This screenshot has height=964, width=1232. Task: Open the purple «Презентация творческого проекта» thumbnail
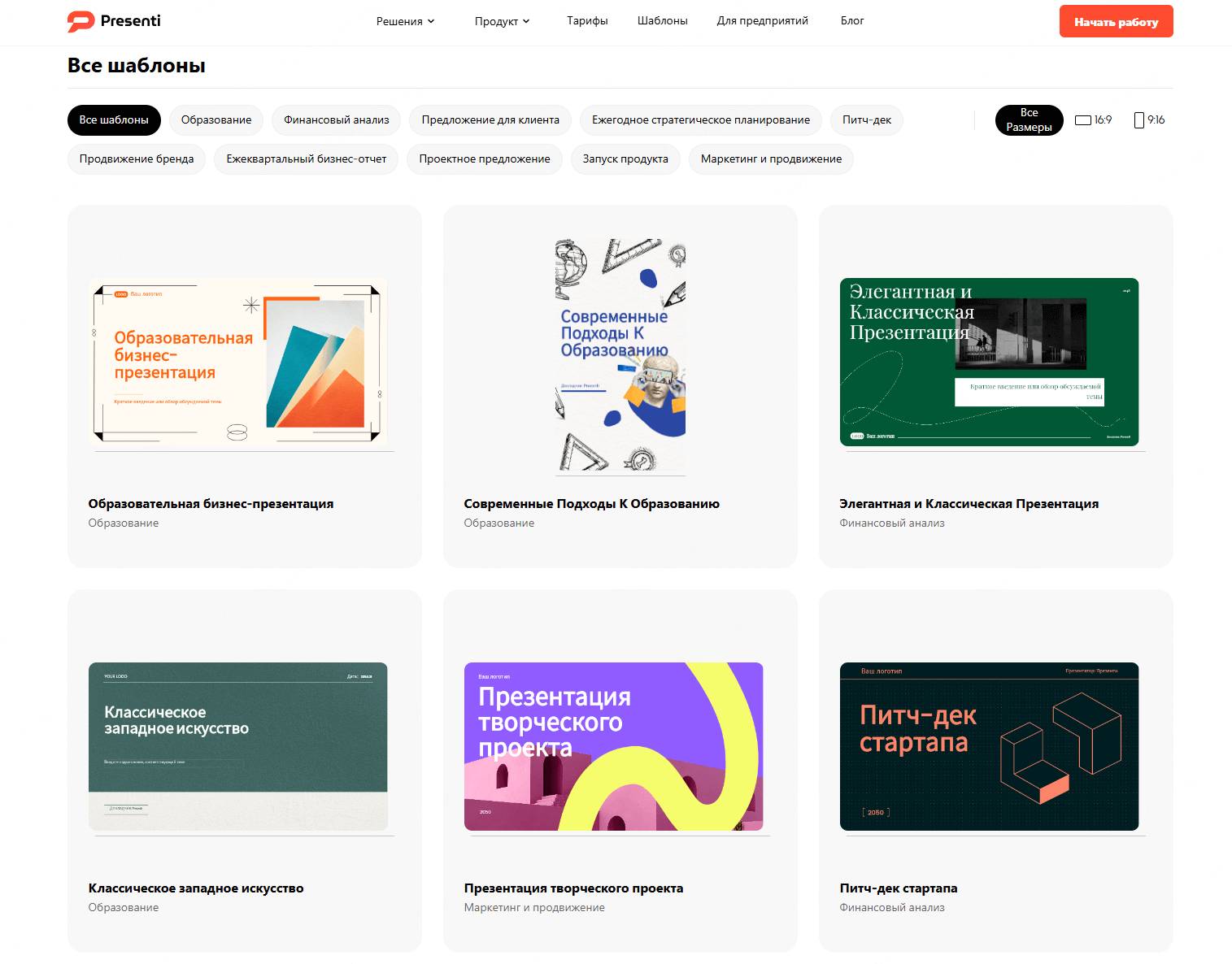(x=613, y=746)
